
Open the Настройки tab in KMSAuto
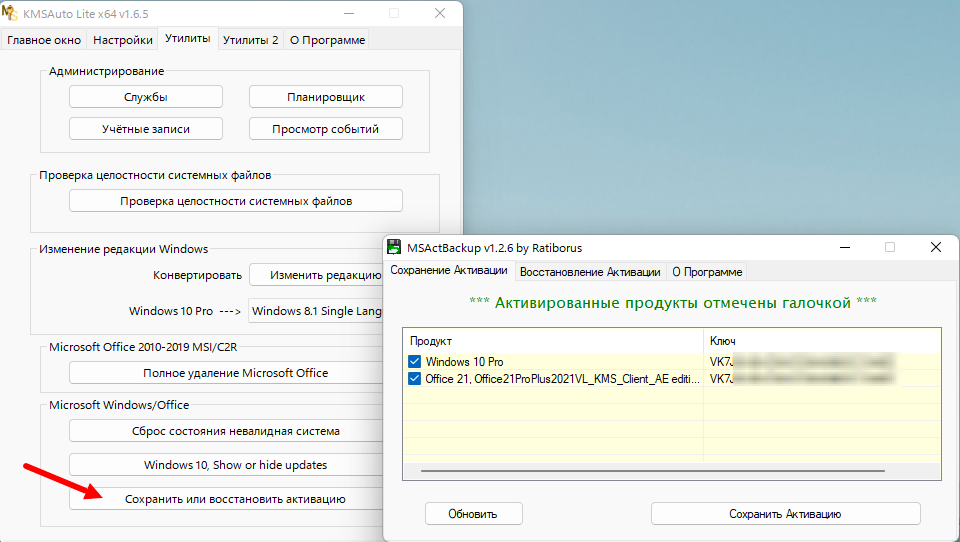(122, 40)
